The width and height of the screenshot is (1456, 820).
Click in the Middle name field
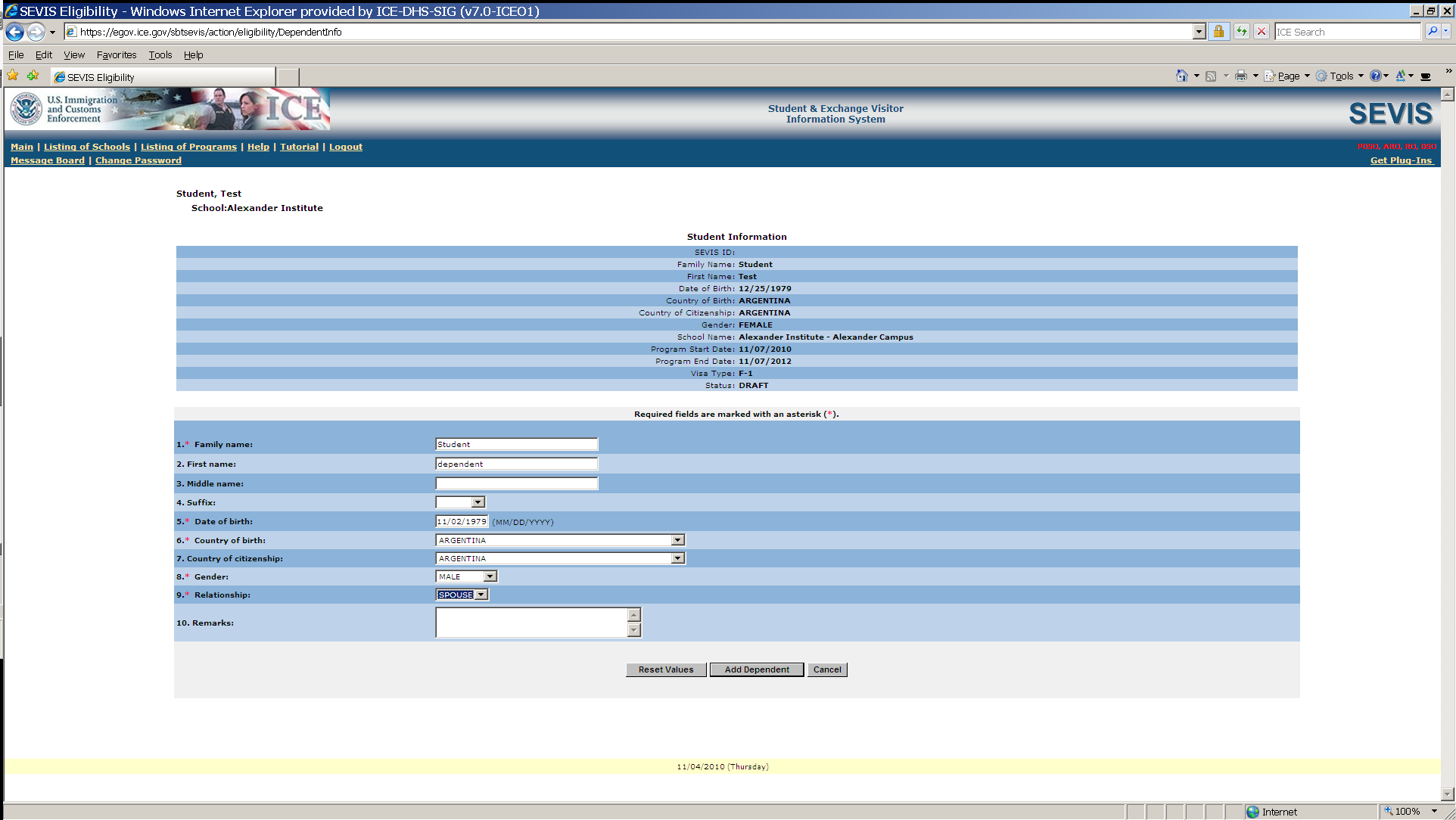516,483
